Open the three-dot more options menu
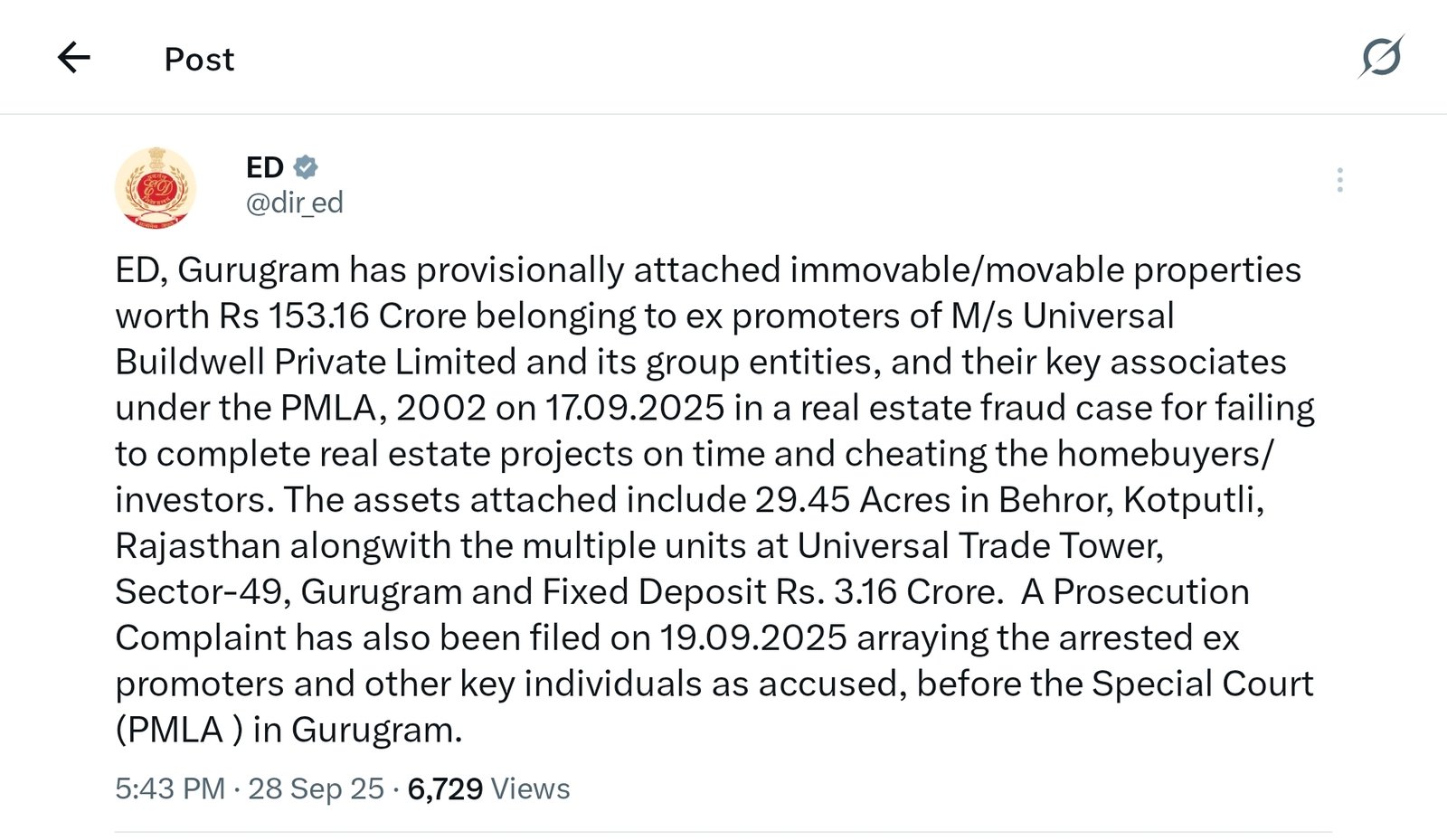Image resolution: width=1447 pixels, height=840 pixels. click(x=1339, y=180)
